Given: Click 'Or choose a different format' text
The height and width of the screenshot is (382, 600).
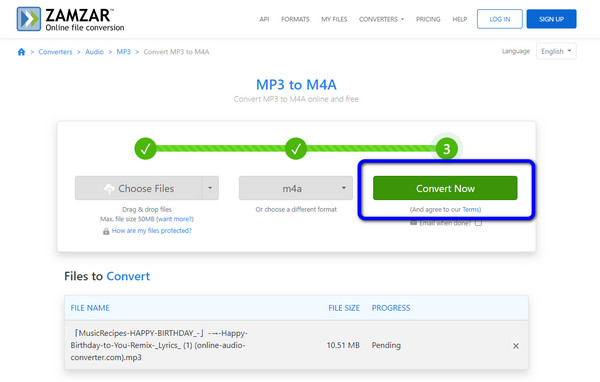Looking at the screenshot, I should coord(296,210).
